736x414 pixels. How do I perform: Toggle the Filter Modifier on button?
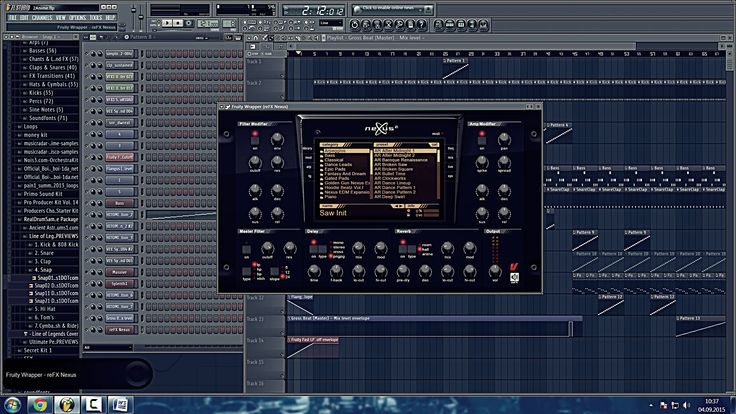click(255, 140)
